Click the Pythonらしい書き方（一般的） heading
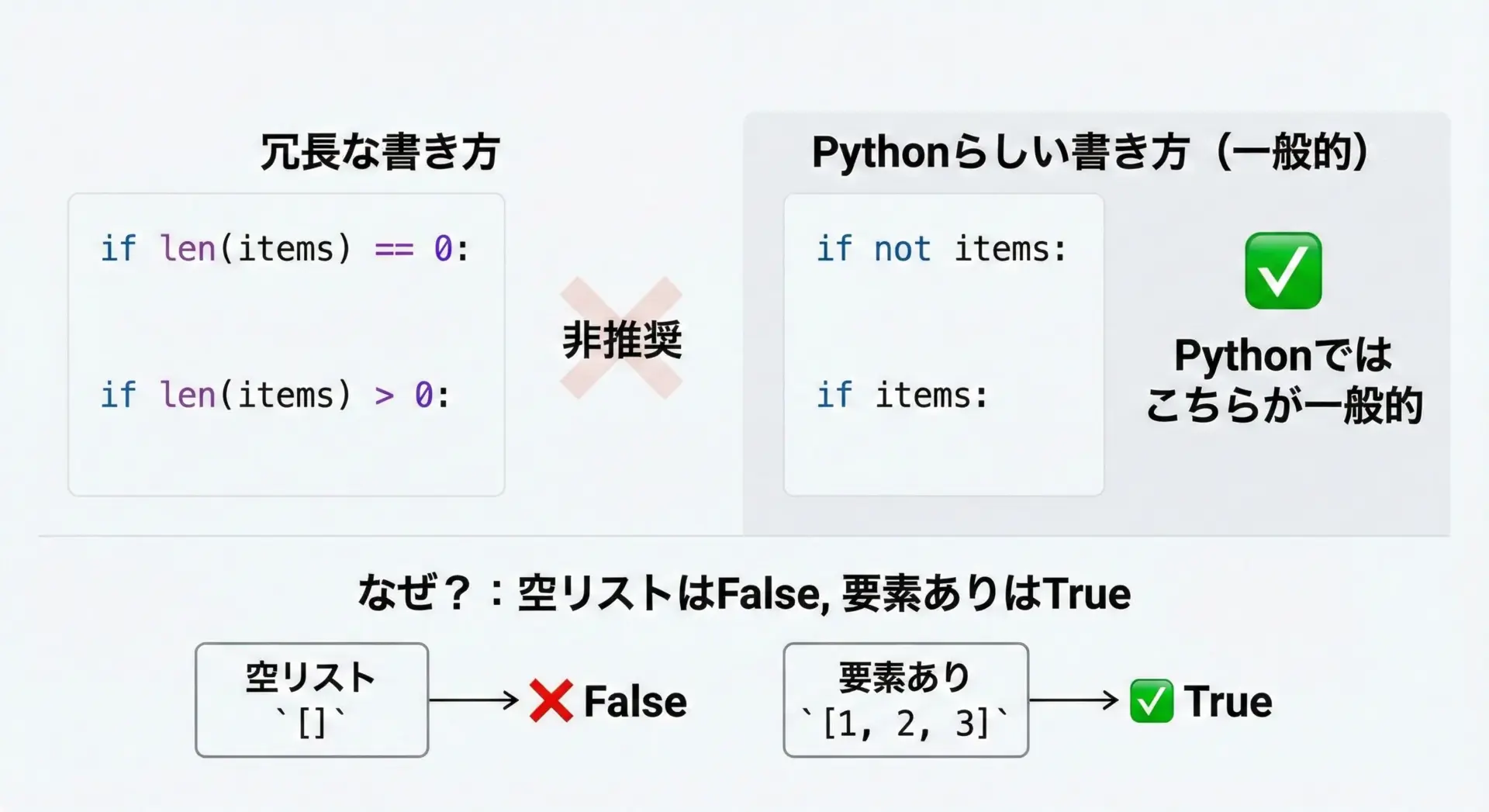Viewport: 1489px width, 812px height. [x=1089, y=152]
